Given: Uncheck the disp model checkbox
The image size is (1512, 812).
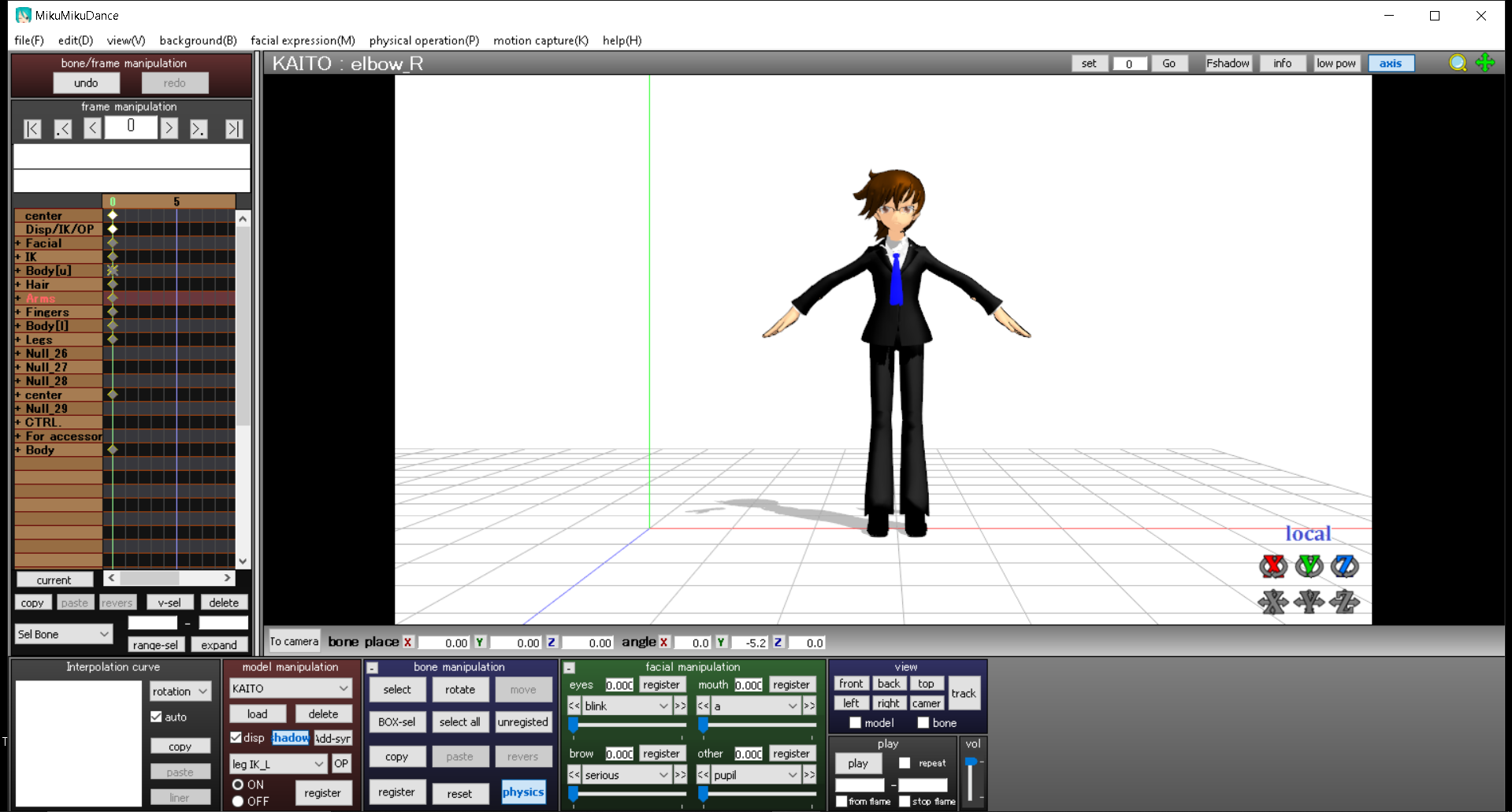Looking at the screenshot, I should 236,737.
